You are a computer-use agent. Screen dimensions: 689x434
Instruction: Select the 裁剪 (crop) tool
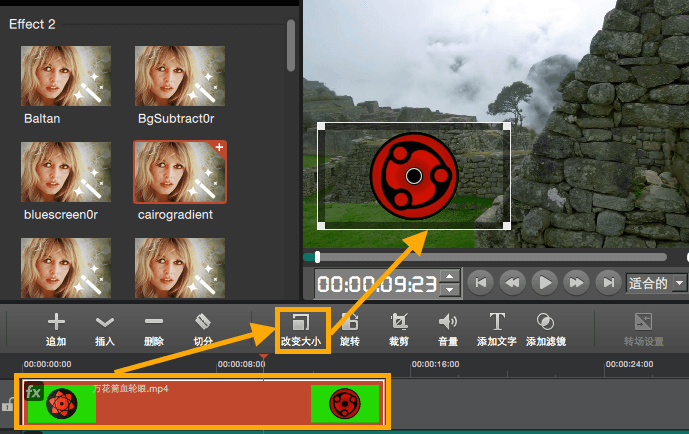click(x=399, y=322)
